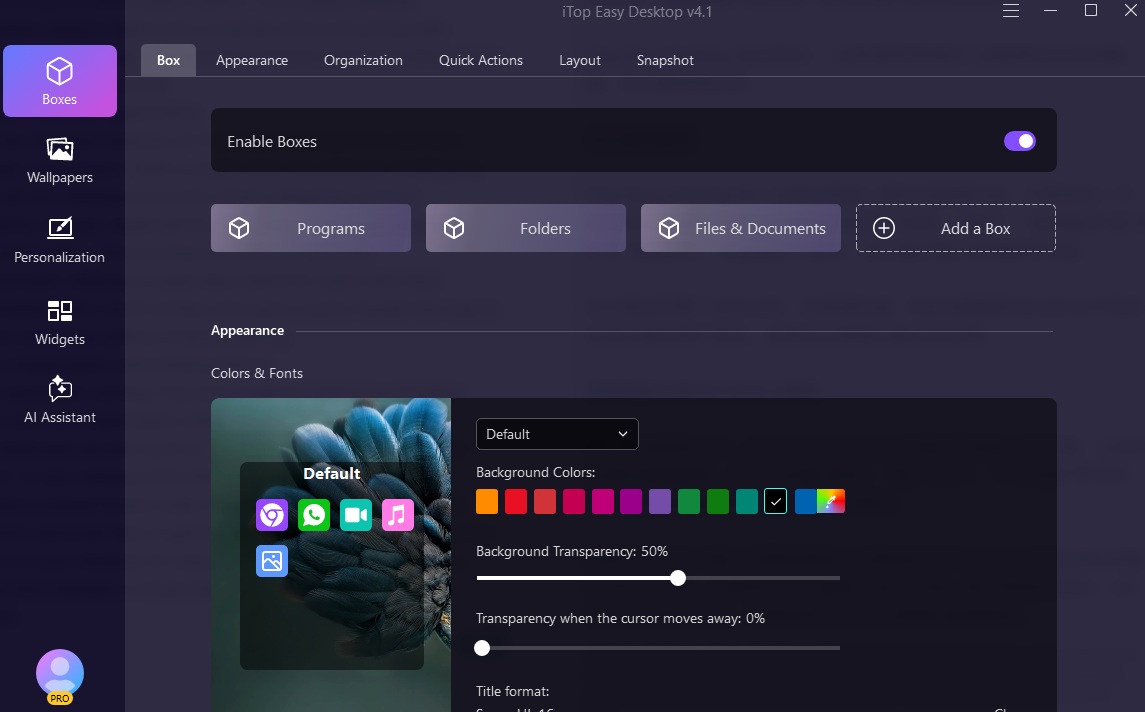Viewport: 1145px width, 712px height.
Task: Switch to the Appearance tab
Action: (x=251, y=60)
